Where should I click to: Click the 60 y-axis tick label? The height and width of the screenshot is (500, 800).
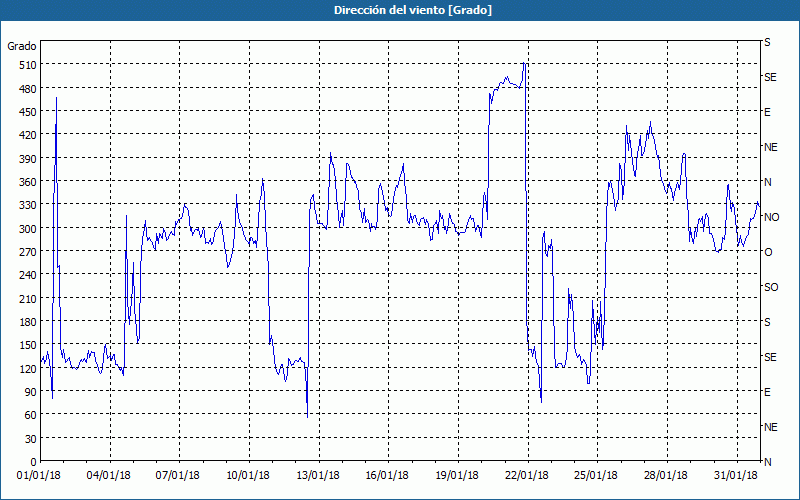pos(31,415)
